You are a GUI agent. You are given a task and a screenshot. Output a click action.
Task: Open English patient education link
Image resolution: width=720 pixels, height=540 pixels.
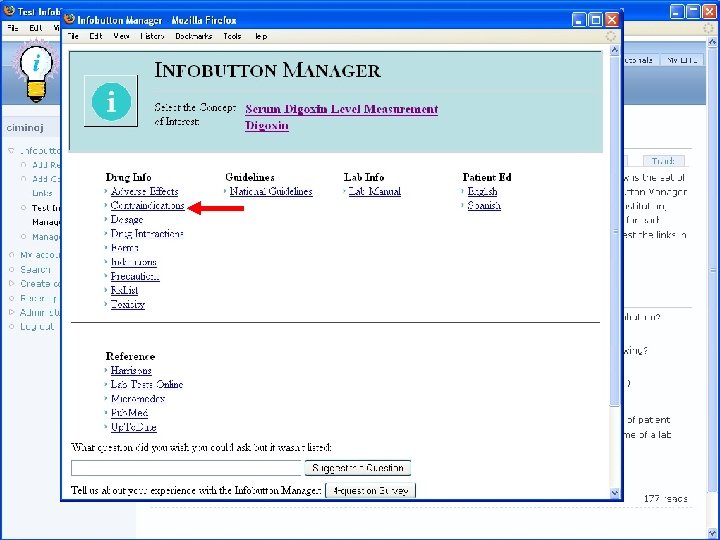482,191
